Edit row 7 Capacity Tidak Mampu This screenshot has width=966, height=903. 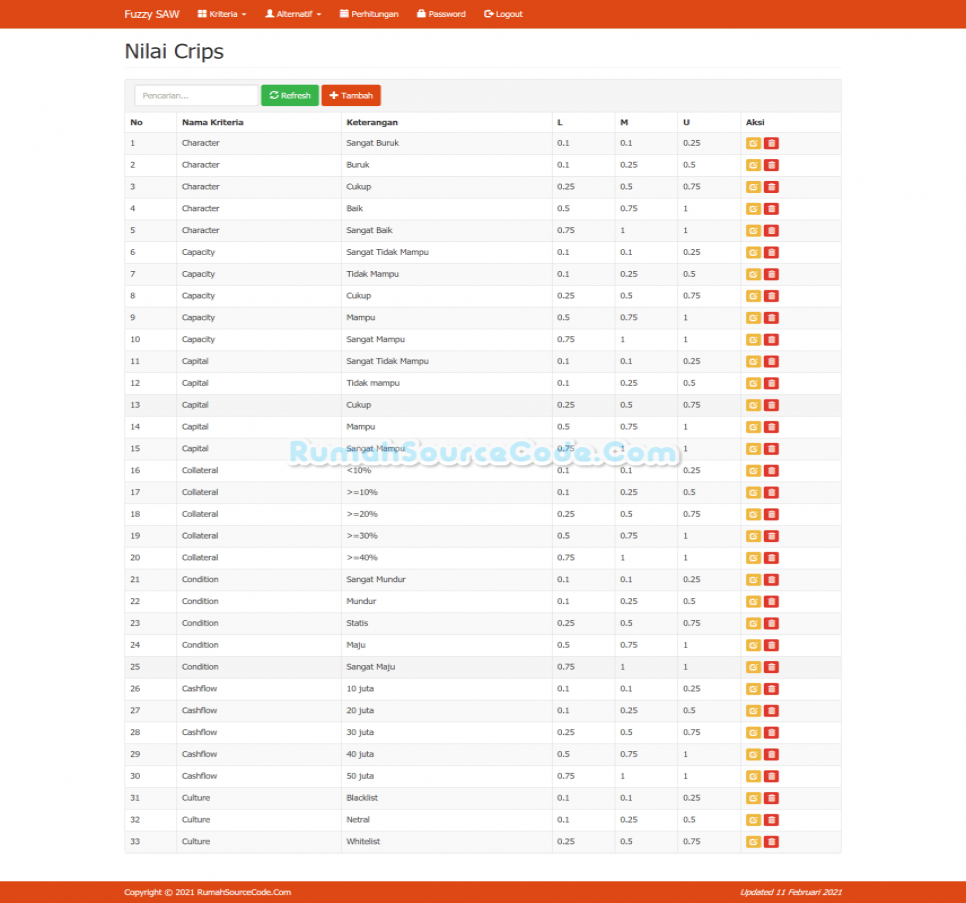pos(753,274)
